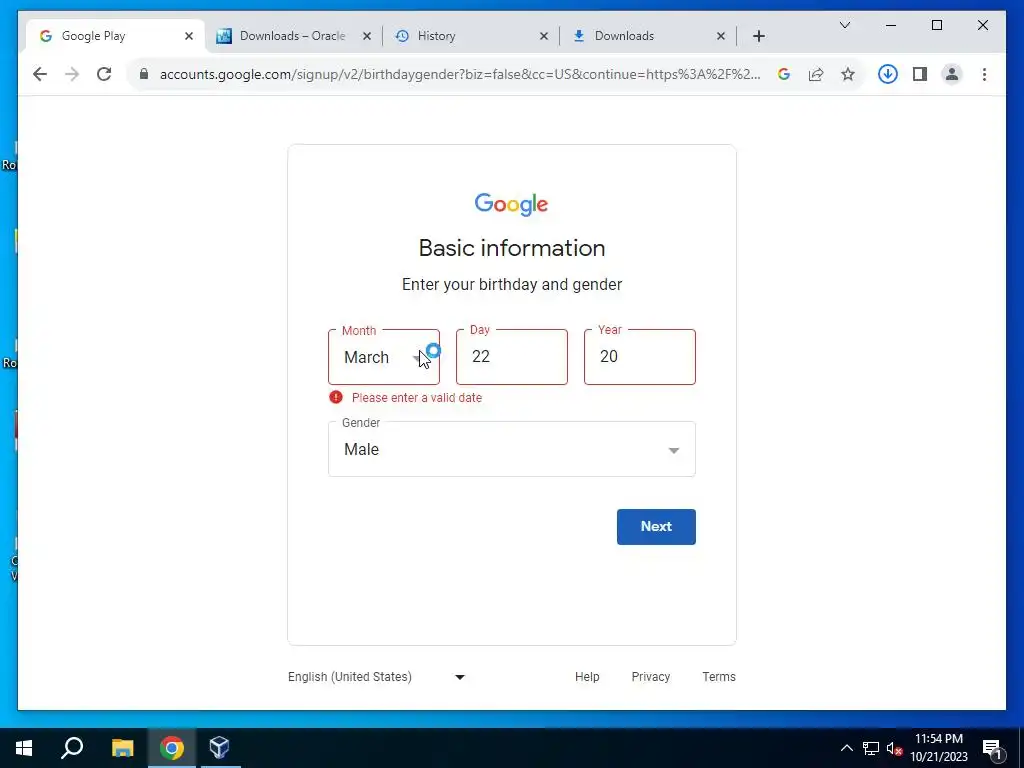Open the tab search chevron
Screen dimensions: 1024x768
pyautogui.click(x=845, y=25)
